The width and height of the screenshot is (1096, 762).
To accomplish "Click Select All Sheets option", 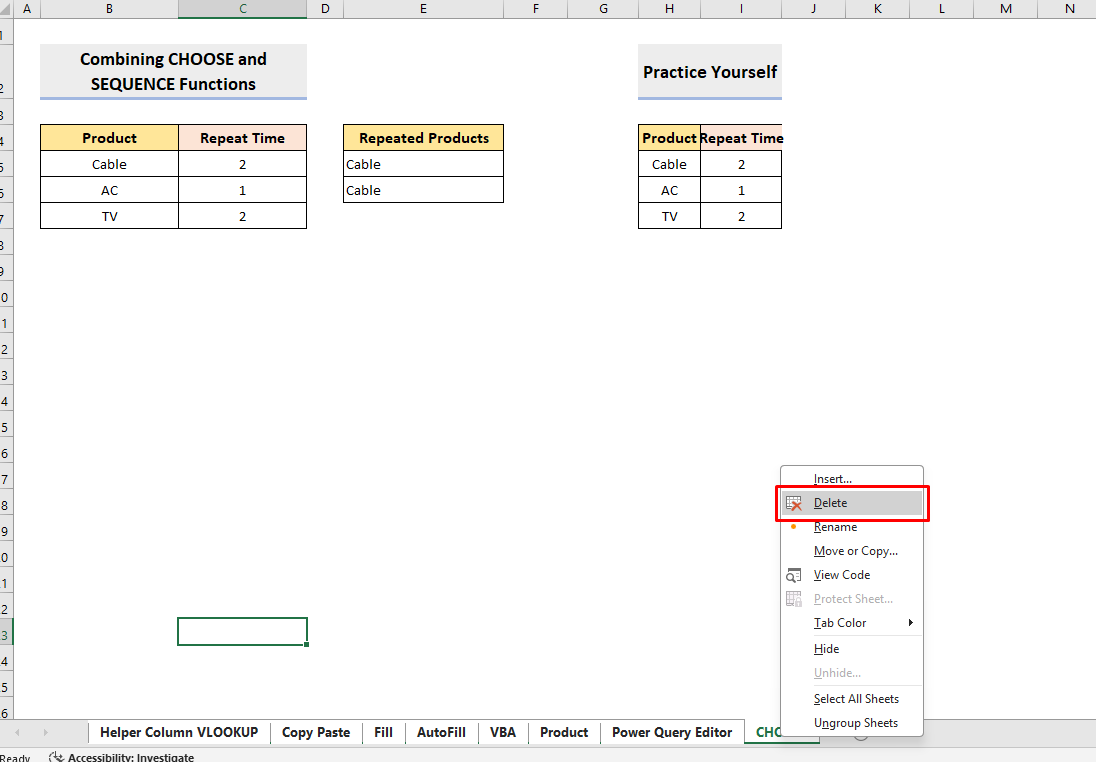I will click(855, 699).
